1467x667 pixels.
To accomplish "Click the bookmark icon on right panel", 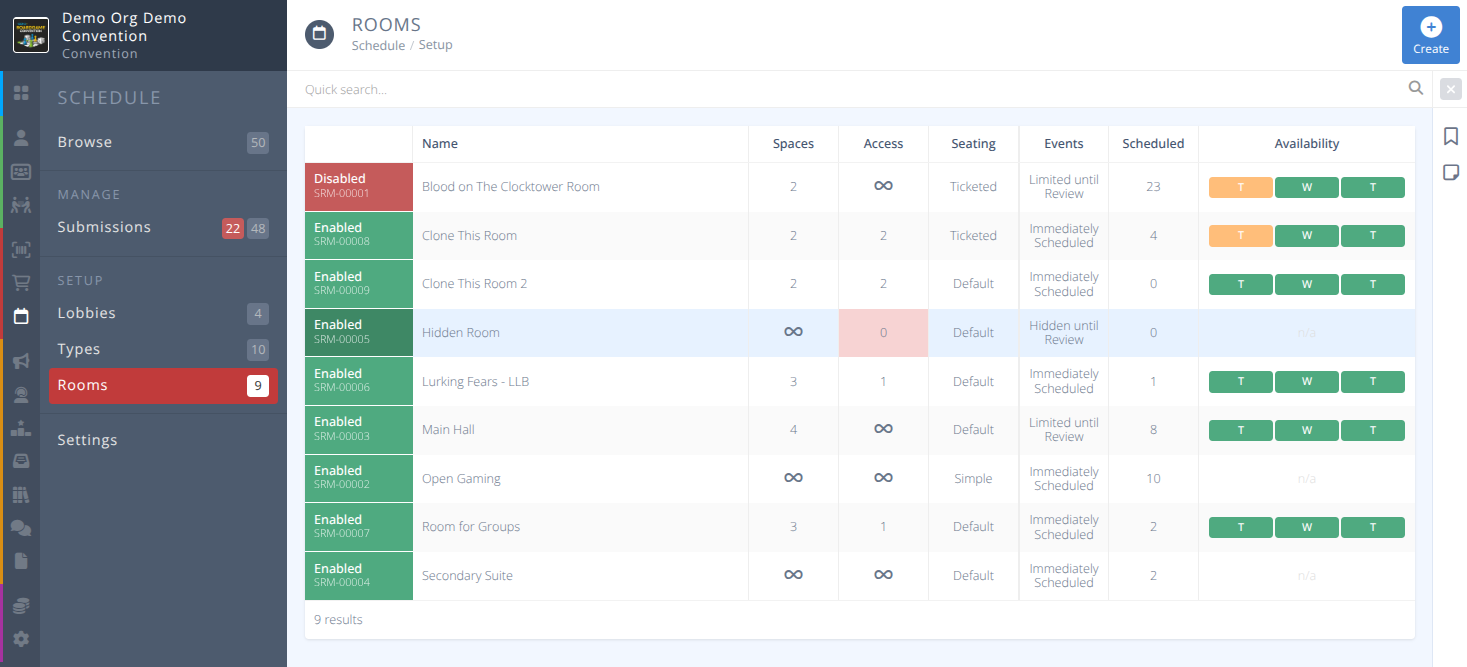I will tap(1451, 136).
